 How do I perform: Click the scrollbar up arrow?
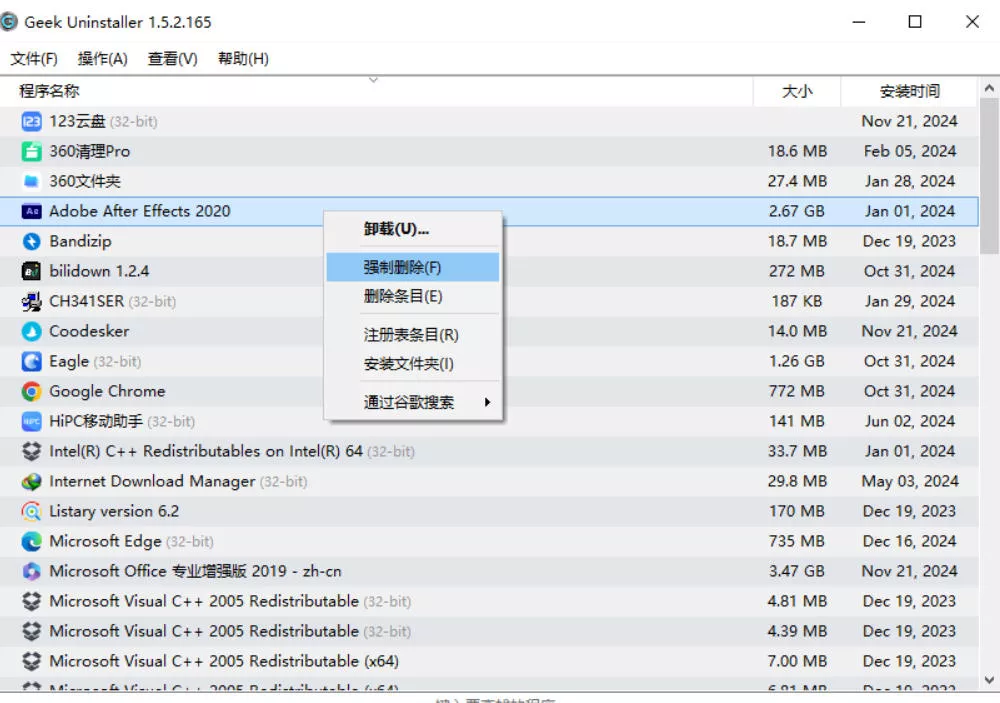(x=989, y=88)
